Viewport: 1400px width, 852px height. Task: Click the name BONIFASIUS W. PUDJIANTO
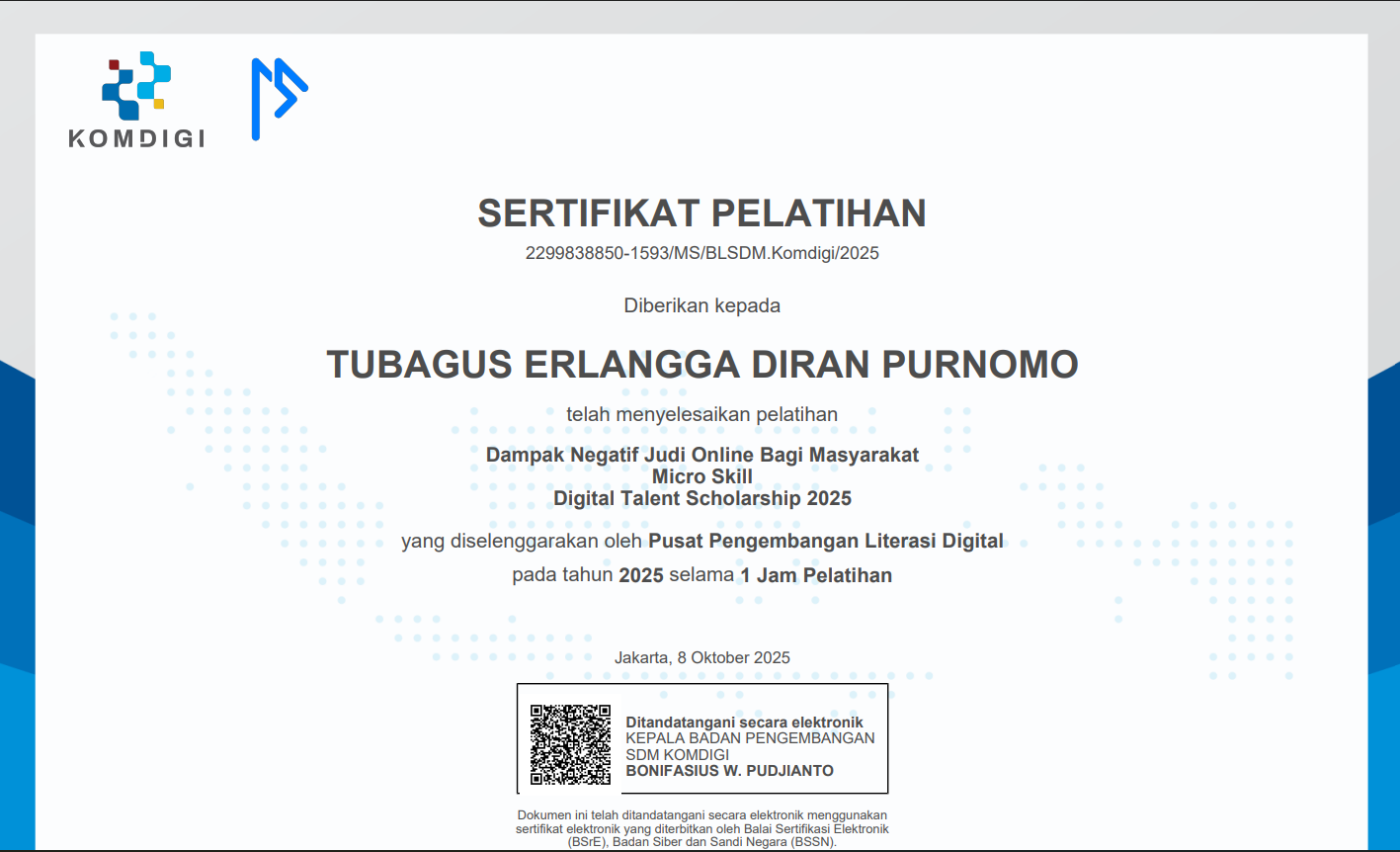pos(730,770)
